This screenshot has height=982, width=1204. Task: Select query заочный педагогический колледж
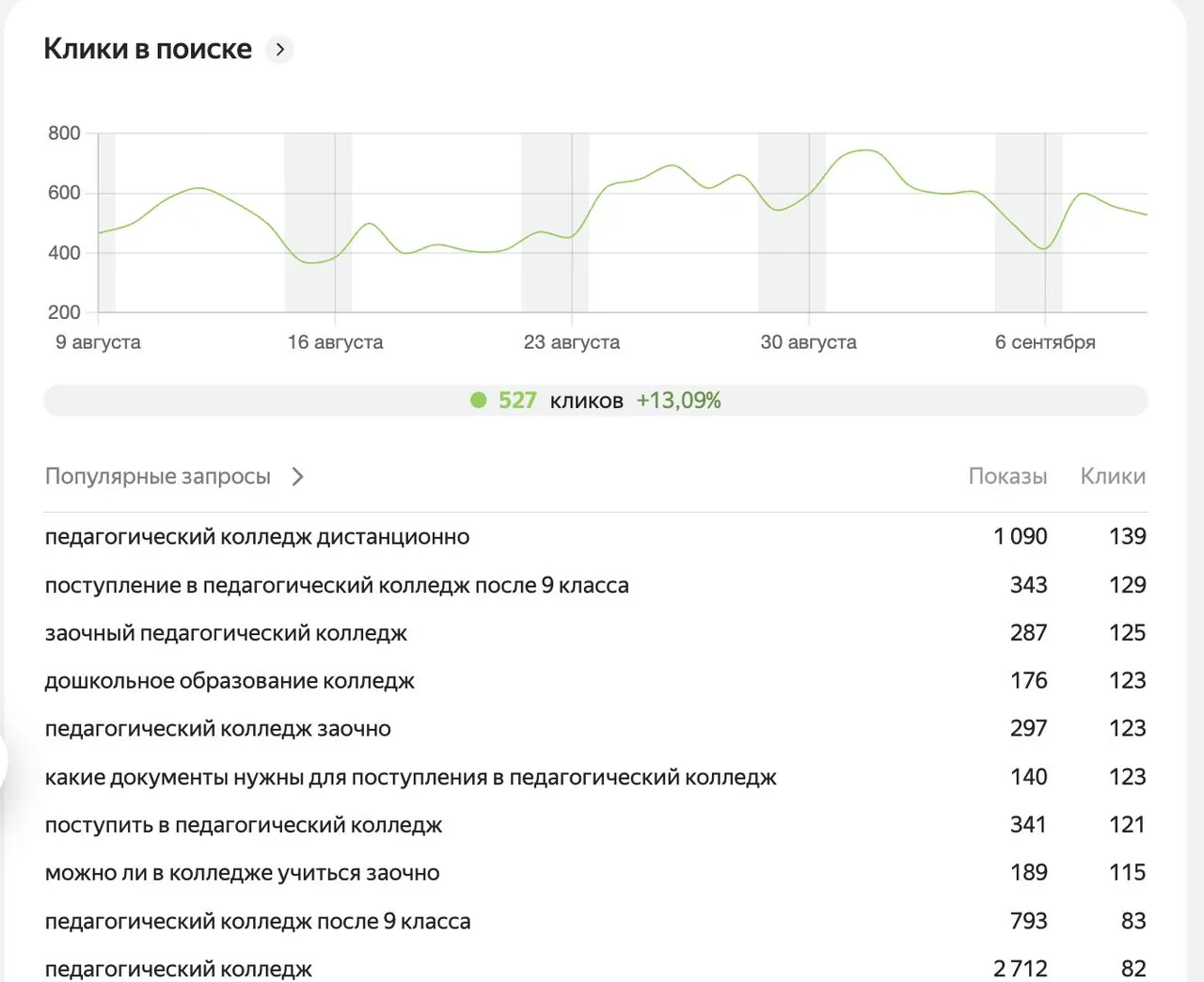pyautogui.click(x=226, y=633)
